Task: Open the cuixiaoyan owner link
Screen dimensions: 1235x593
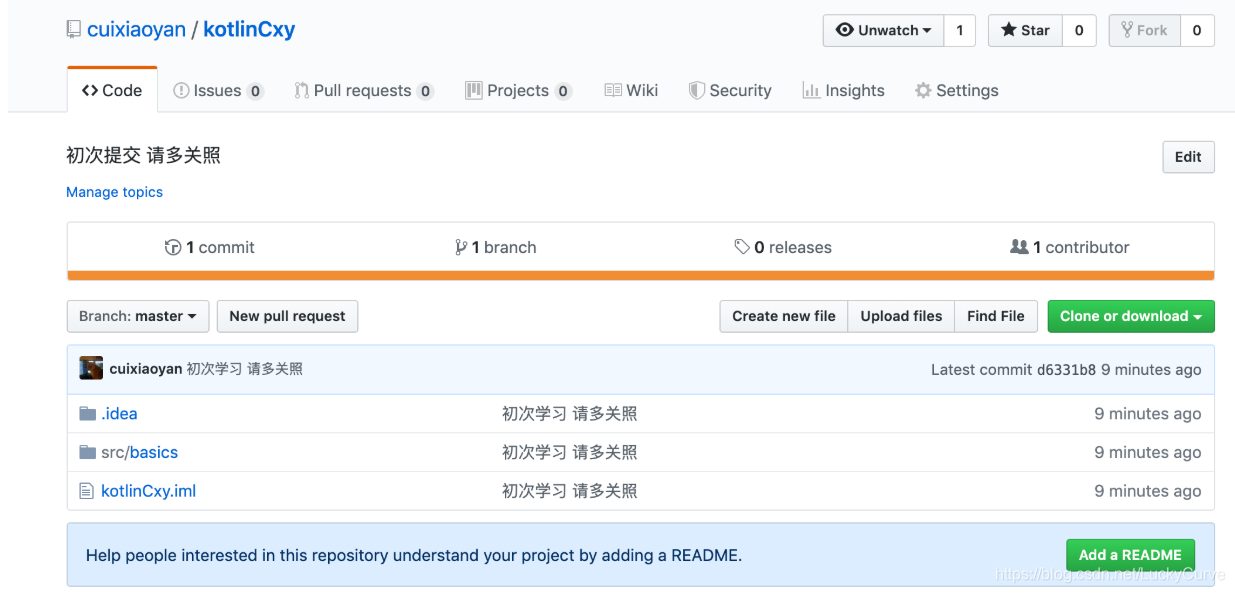Action: (x=136, y=30)
